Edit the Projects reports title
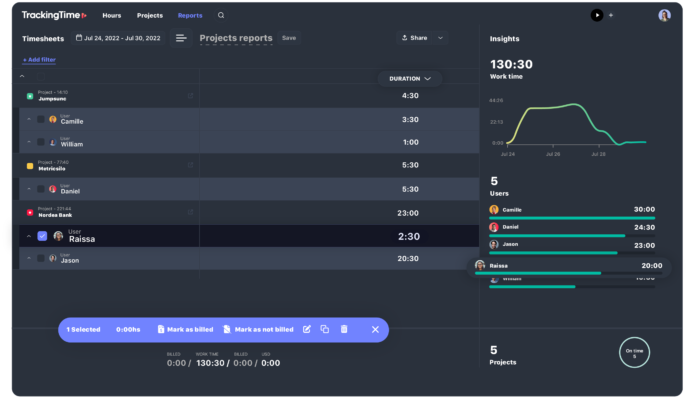Viewport: 686px width, 400px height. pyautogui.click(x=236, y=38)
